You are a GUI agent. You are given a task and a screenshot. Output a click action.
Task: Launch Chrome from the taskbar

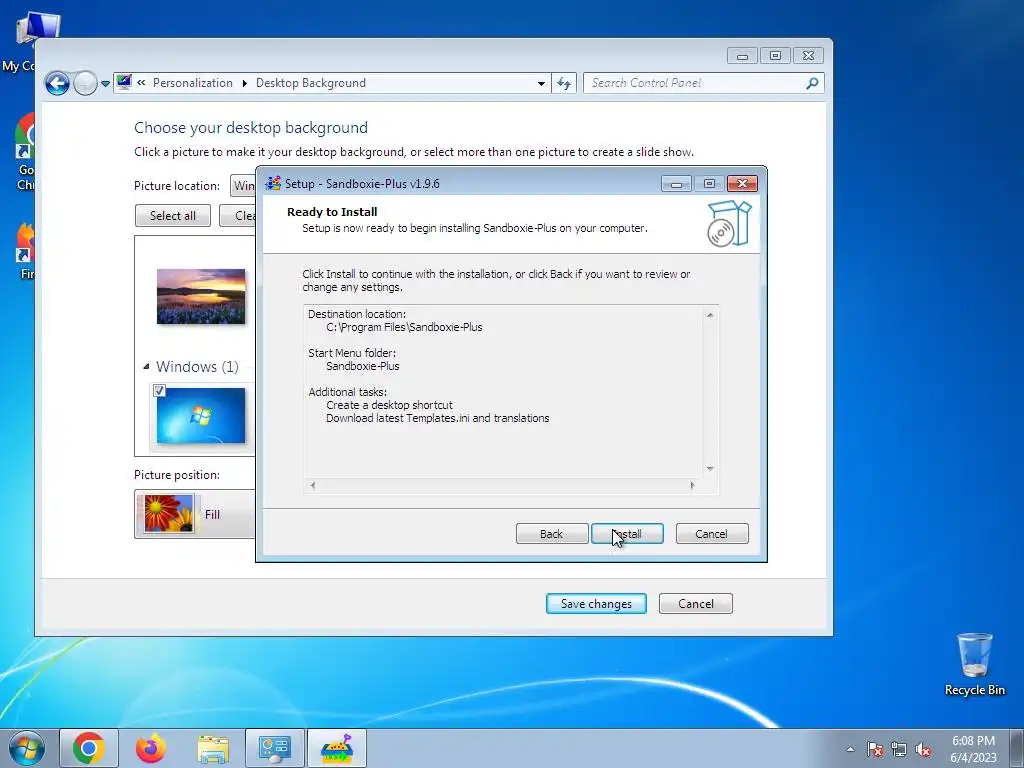pos(89,748)
